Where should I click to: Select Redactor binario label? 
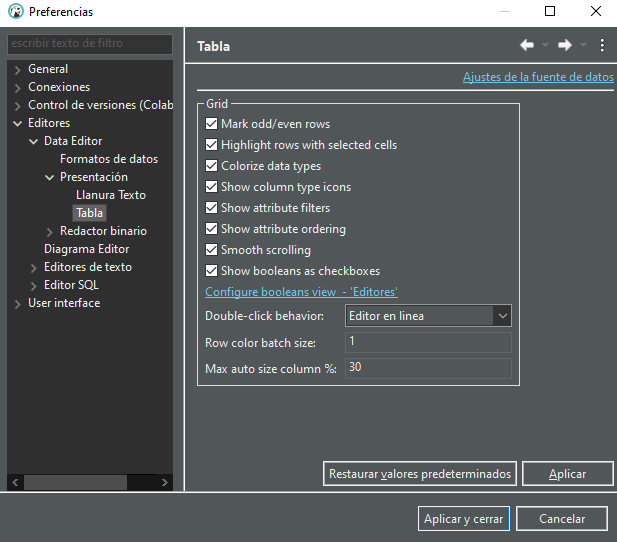pos(103,231)
